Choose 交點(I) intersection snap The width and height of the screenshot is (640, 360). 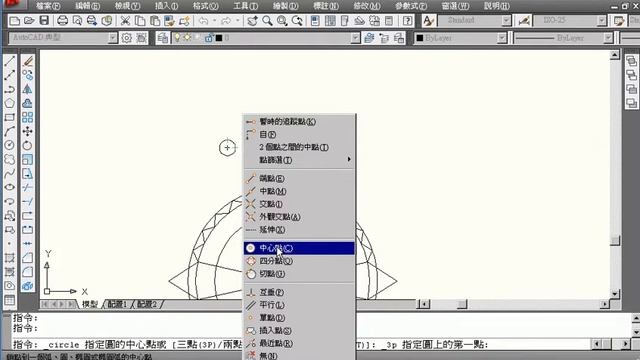(300, 204)
